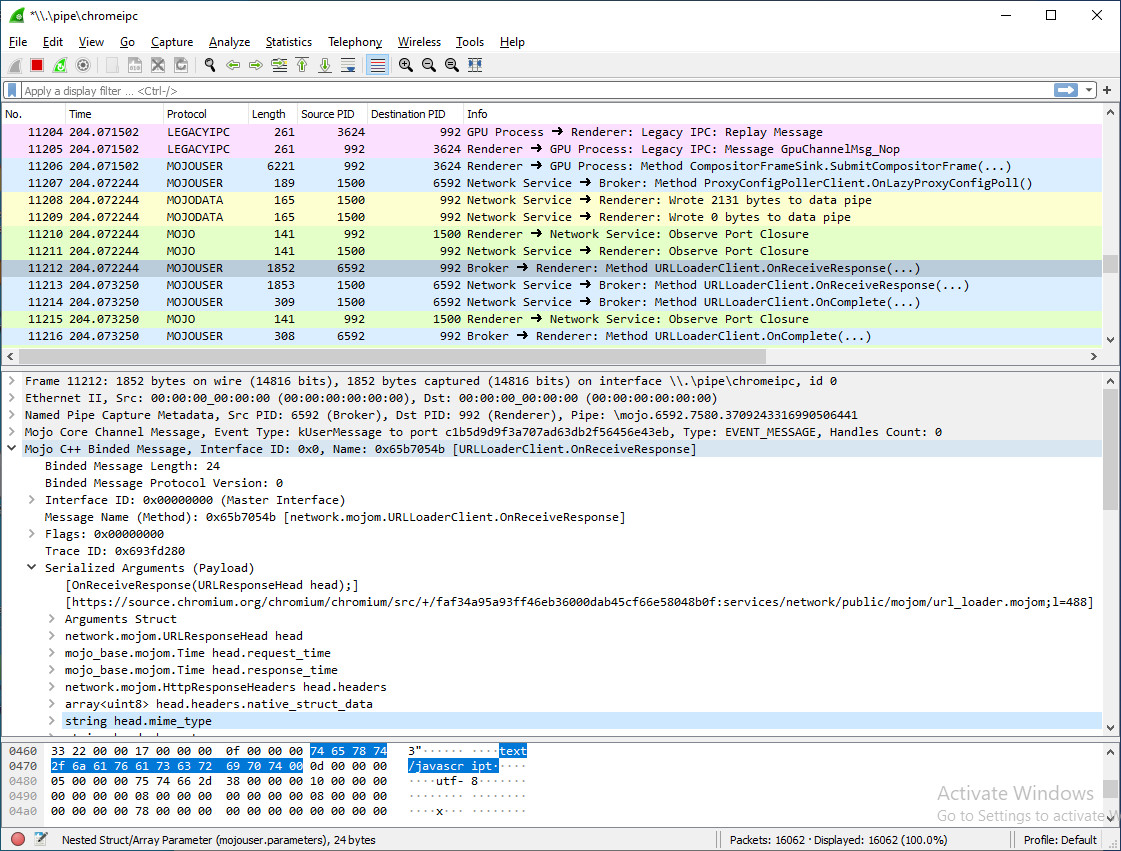Expand head.request_time Time node

[x=51, y=653]
